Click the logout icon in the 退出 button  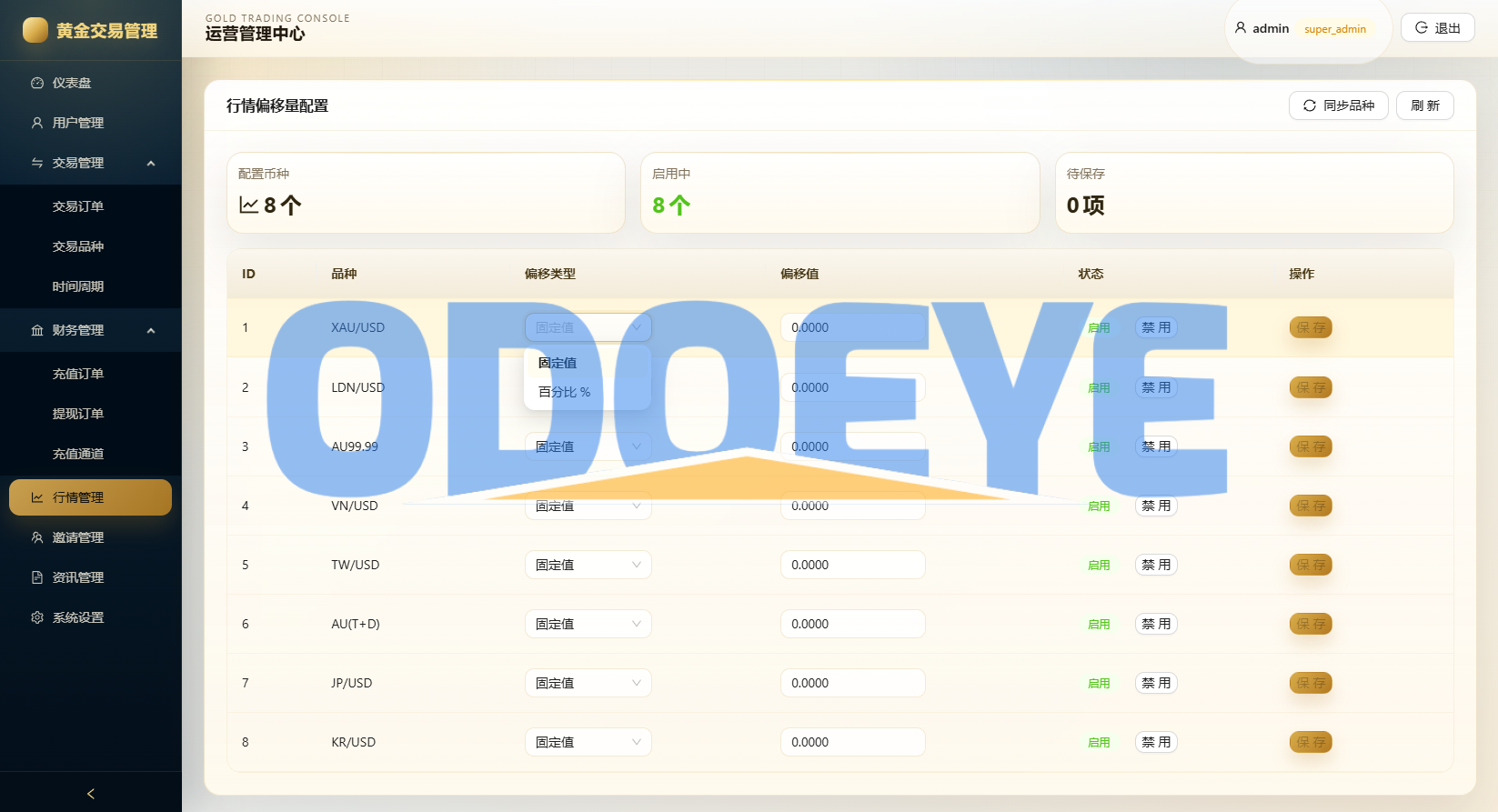coord(1422,27)
